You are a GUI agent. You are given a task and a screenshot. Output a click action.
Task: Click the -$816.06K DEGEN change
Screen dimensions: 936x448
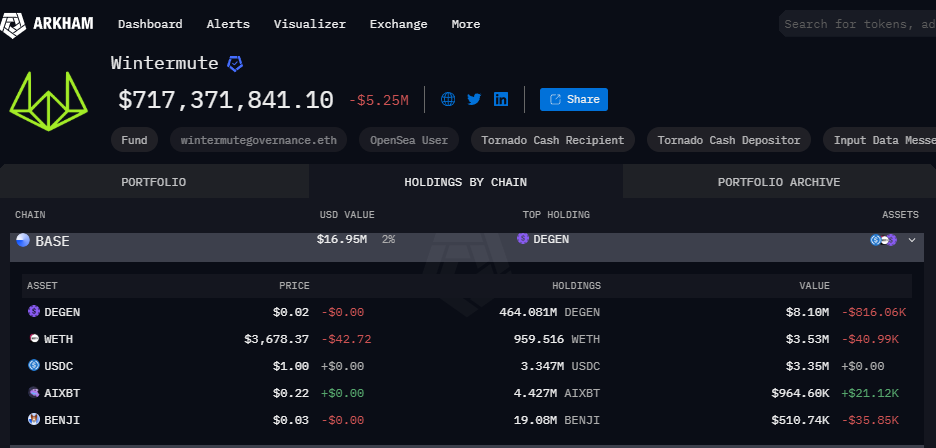pos(874,312)
